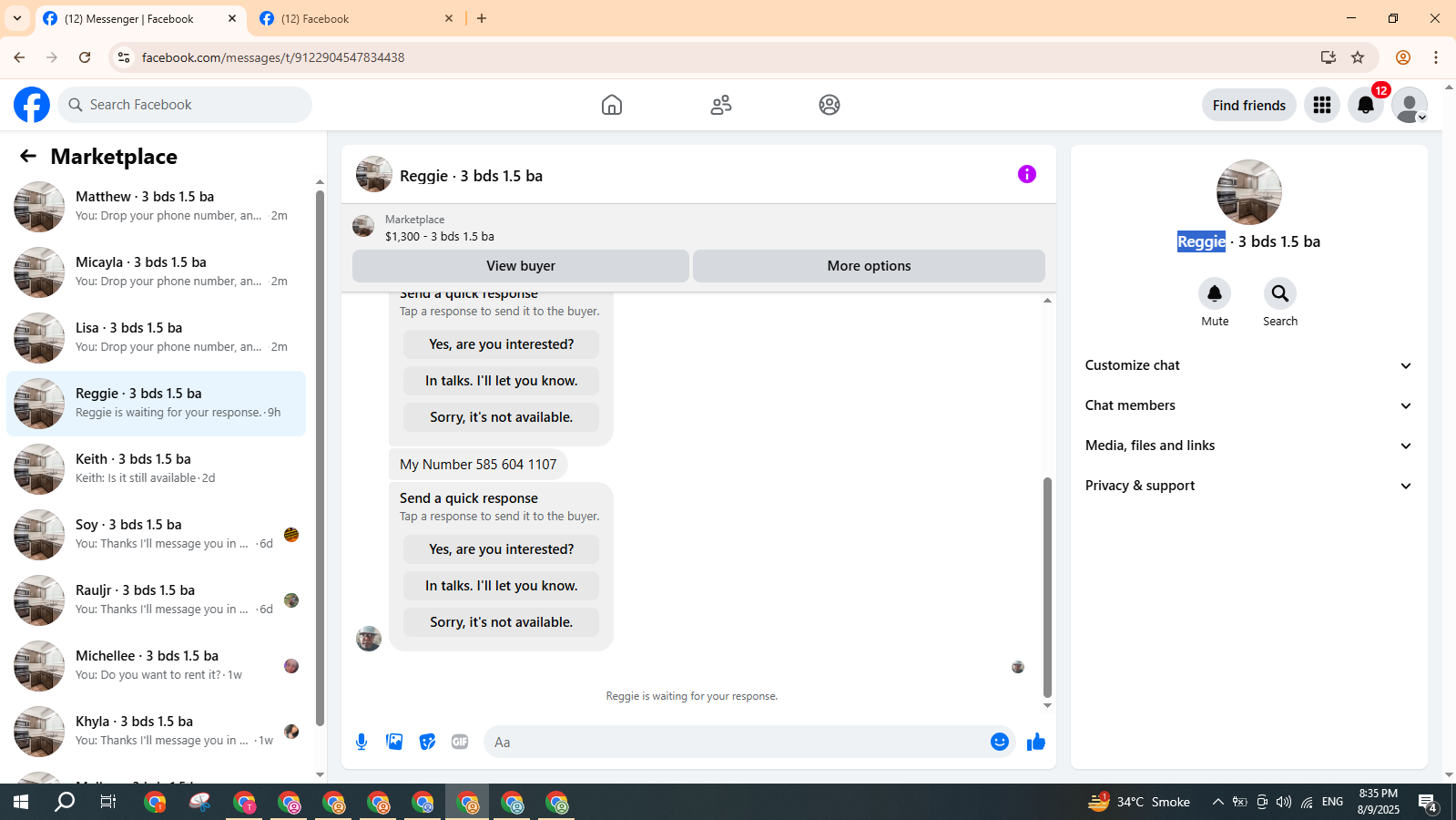Click the Aa message input field
Viewport: 1456px width, 820px height.
click(738, 742)
